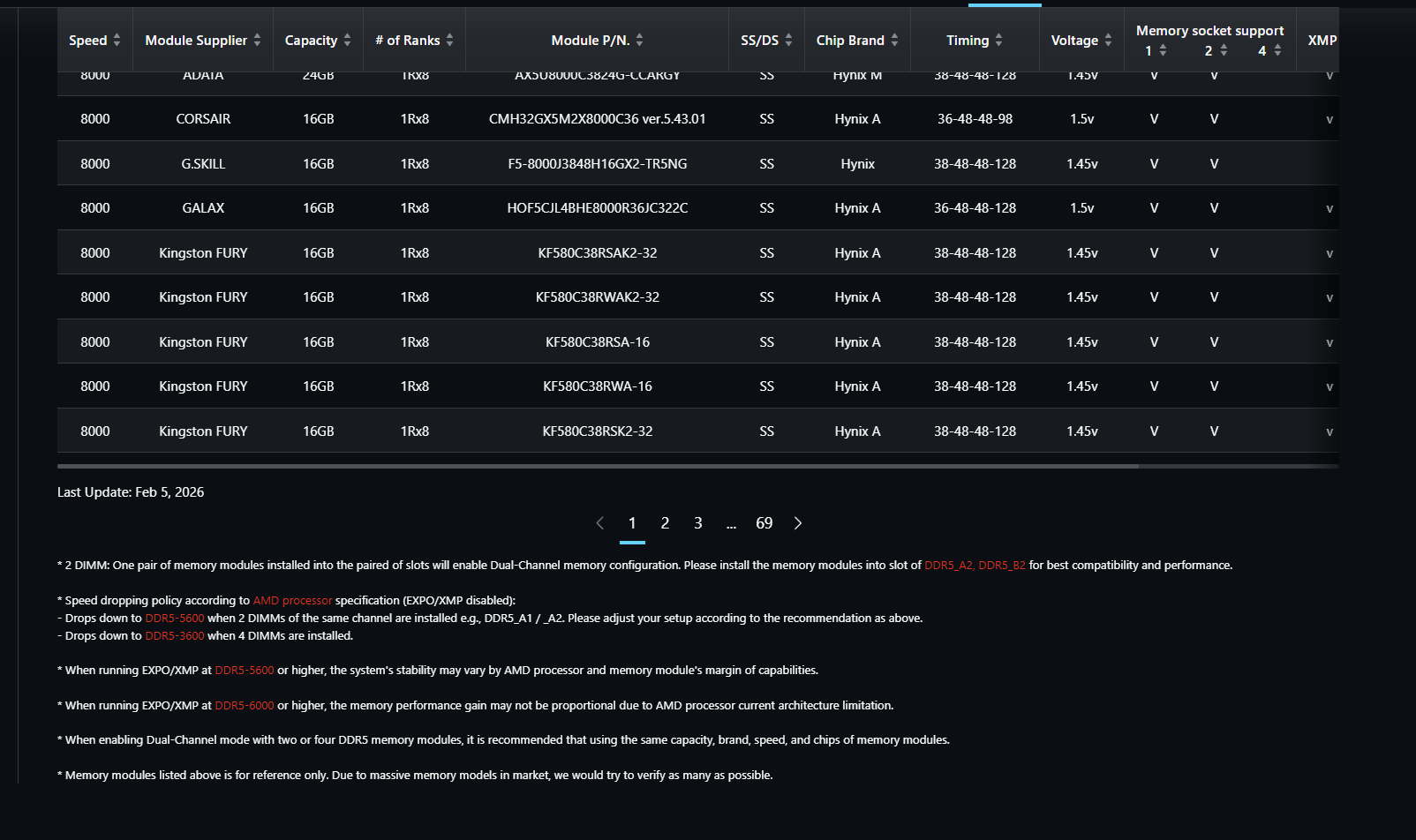Sort by Module Supplier column
Screen dimensions: 1416x840
click(257, 41)
